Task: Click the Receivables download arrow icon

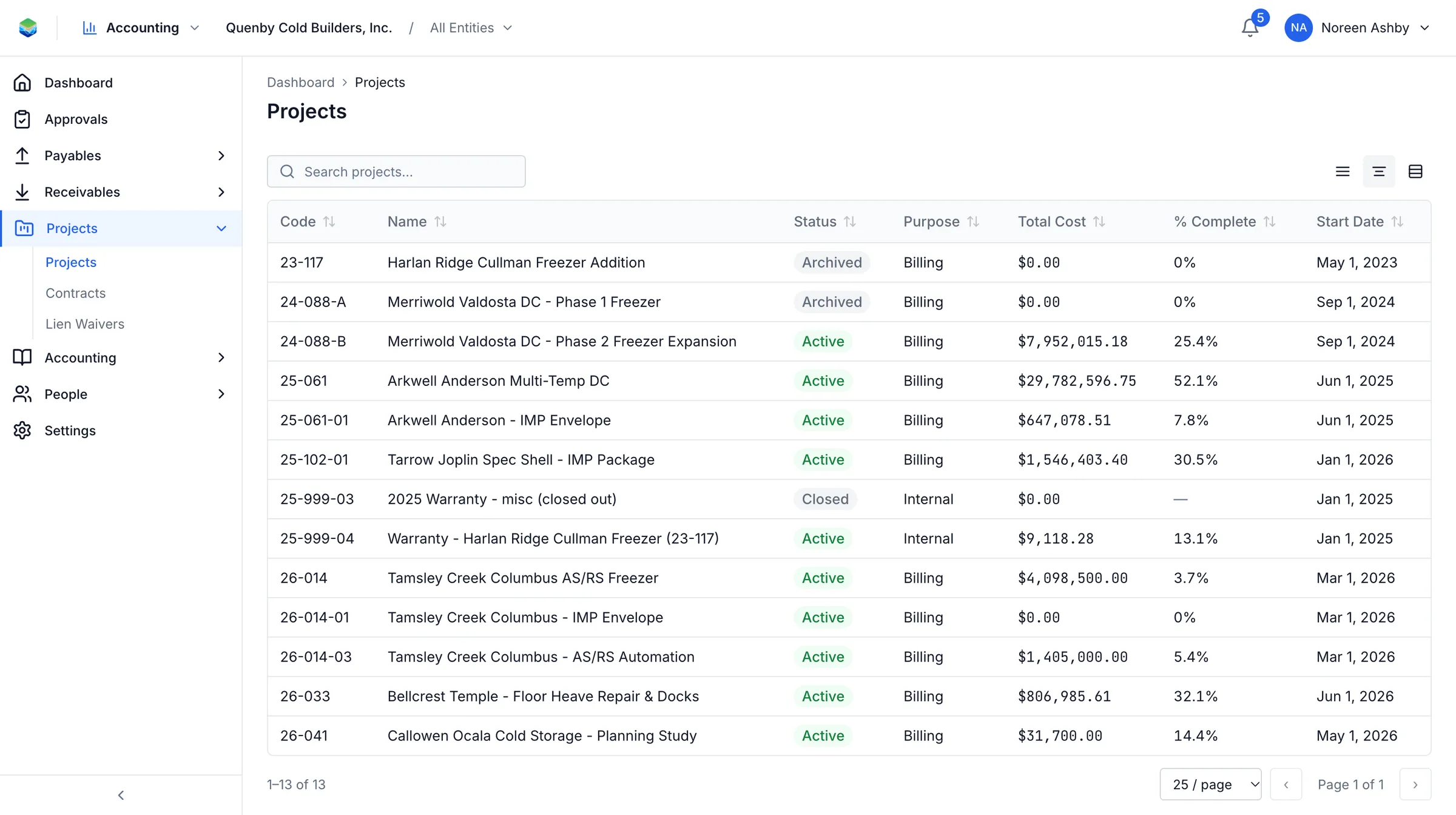Action: click(22, 192)
